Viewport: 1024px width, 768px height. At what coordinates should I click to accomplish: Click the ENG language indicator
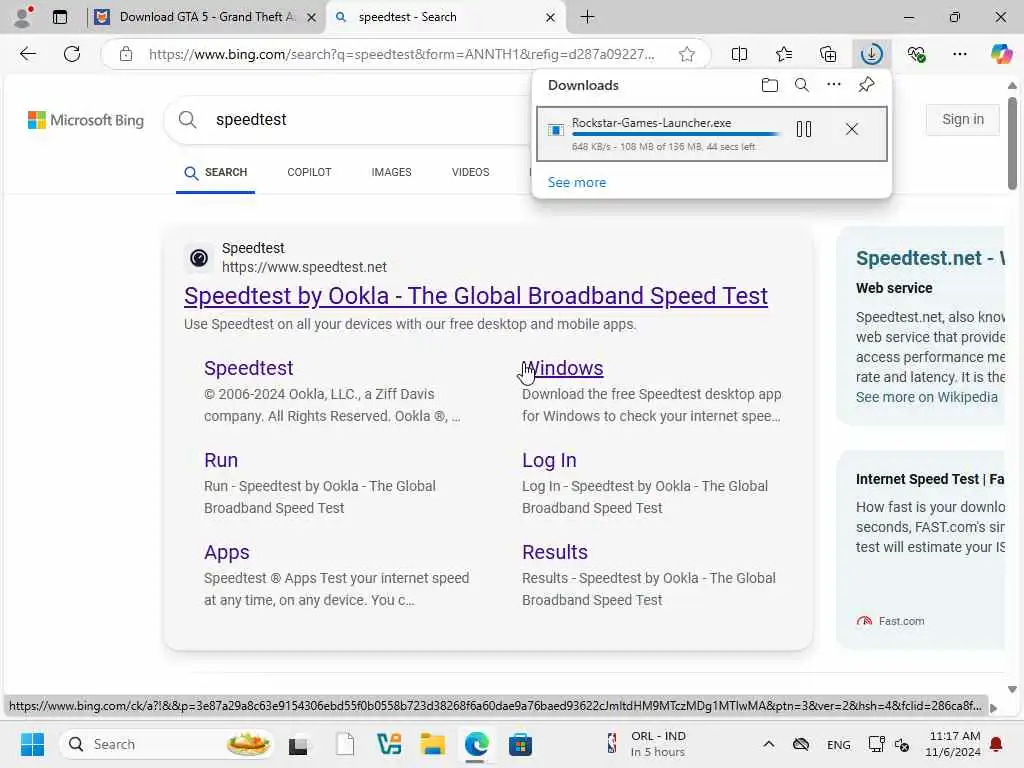(839, 744)
